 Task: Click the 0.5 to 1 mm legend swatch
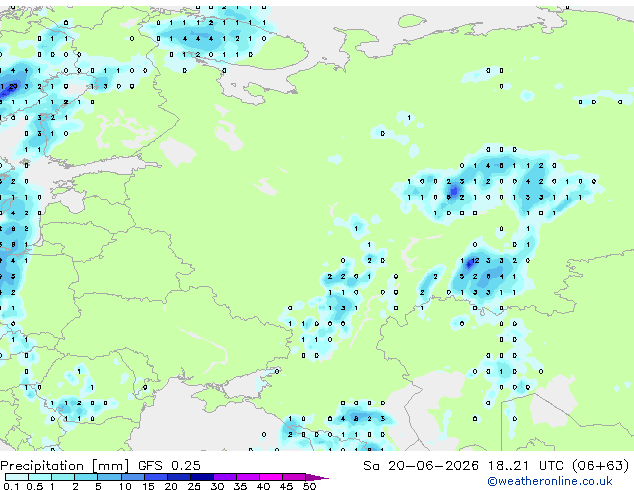click(x=40, y=477)
